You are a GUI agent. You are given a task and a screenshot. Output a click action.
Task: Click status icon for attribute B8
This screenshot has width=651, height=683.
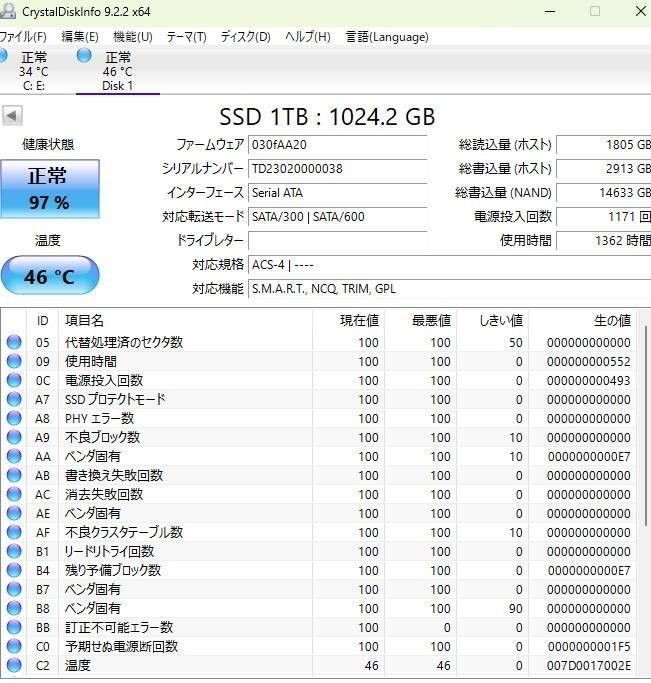coord(14,608)
